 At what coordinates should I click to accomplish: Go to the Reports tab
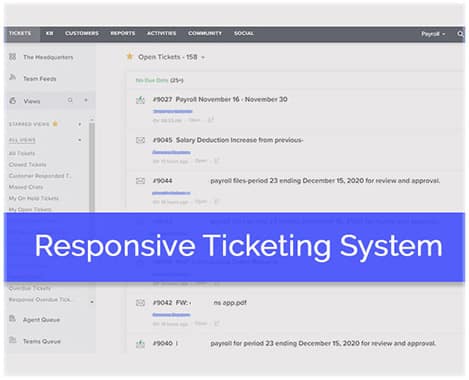(123, 33)
